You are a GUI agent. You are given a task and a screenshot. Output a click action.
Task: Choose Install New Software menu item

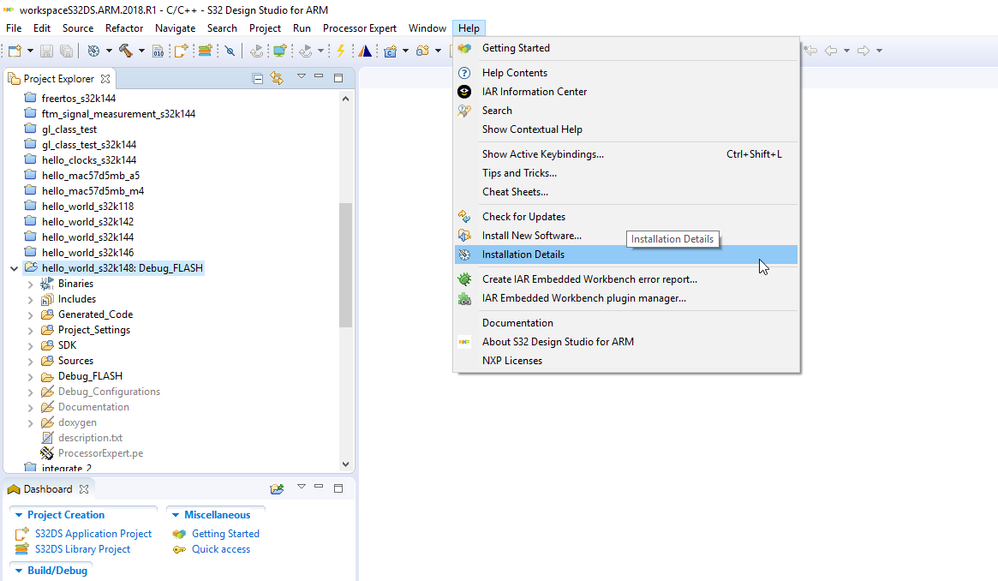626,235
